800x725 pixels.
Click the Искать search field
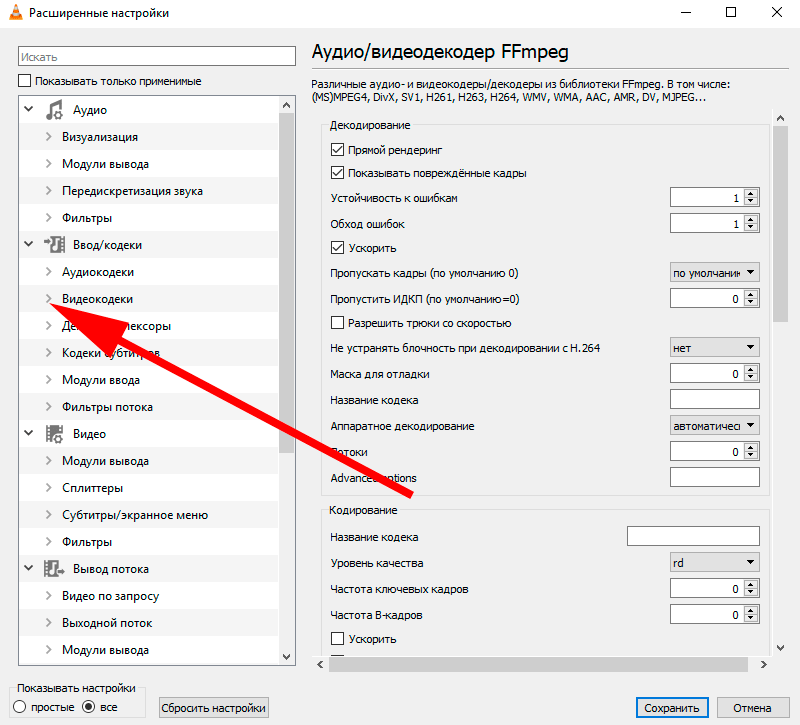pyautogui.click(x=157, y=56)
